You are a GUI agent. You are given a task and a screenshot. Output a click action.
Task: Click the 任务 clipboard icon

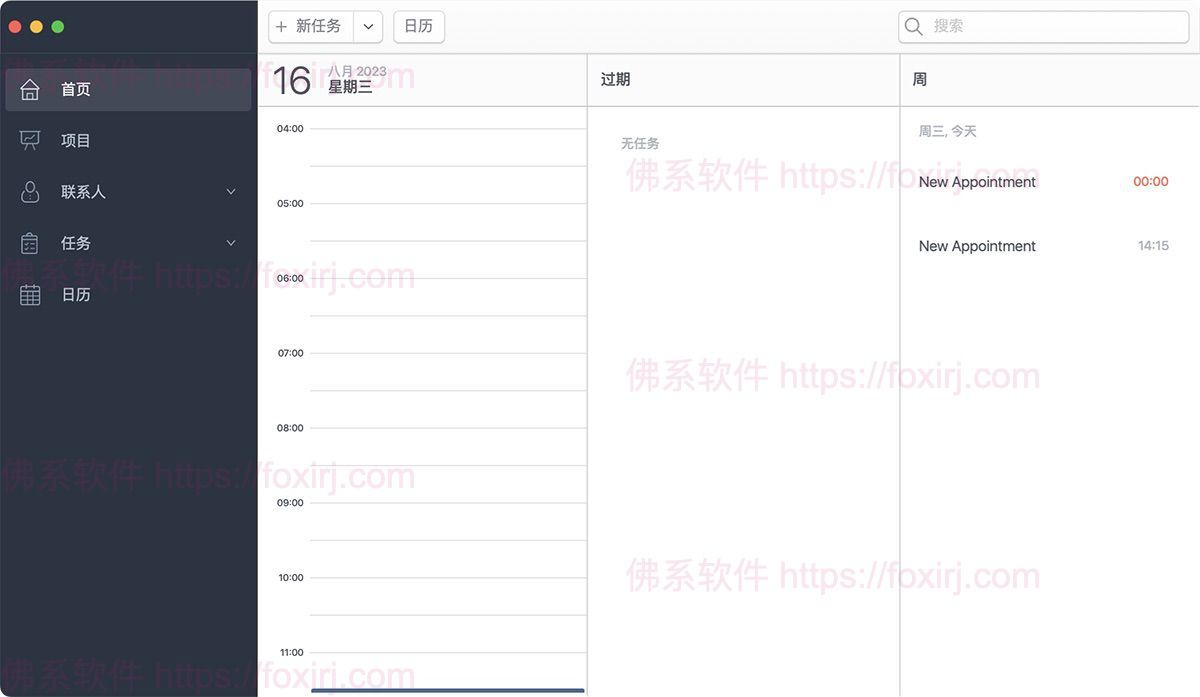(x=29, y=242)
